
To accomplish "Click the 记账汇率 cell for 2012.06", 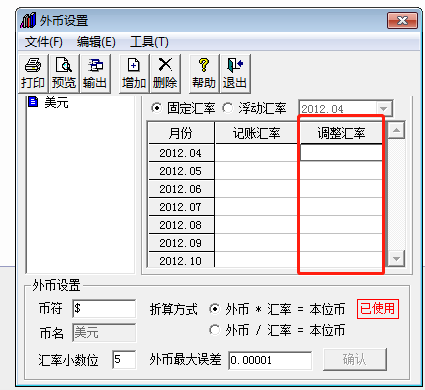I will click(256, 189).
